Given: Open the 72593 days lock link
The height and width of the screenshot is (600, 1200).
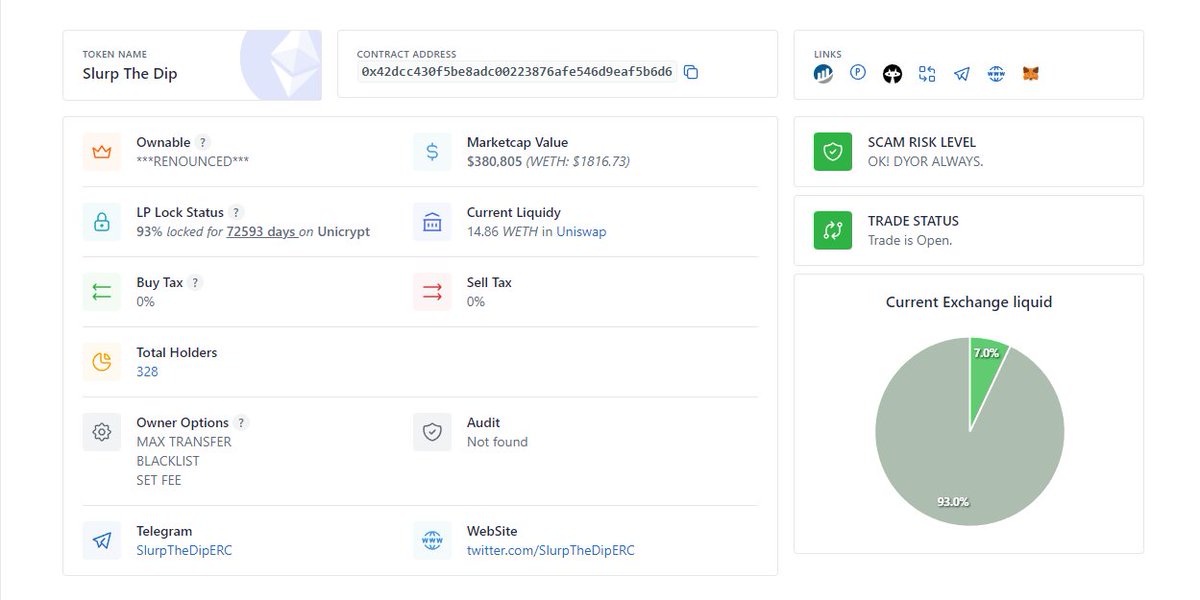Looking at the screenshot, I should click(x=262, y=231).
